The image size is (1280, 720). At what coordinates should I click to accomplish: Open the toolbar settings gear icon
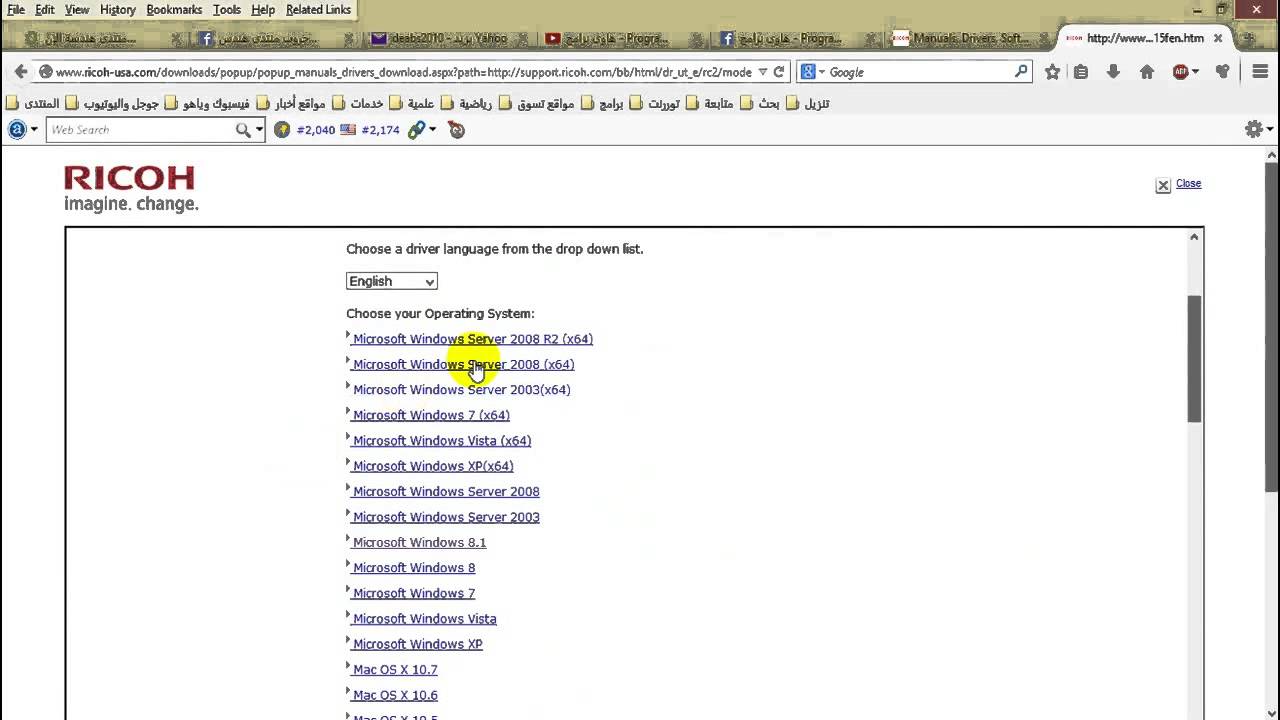(1254, 129)
